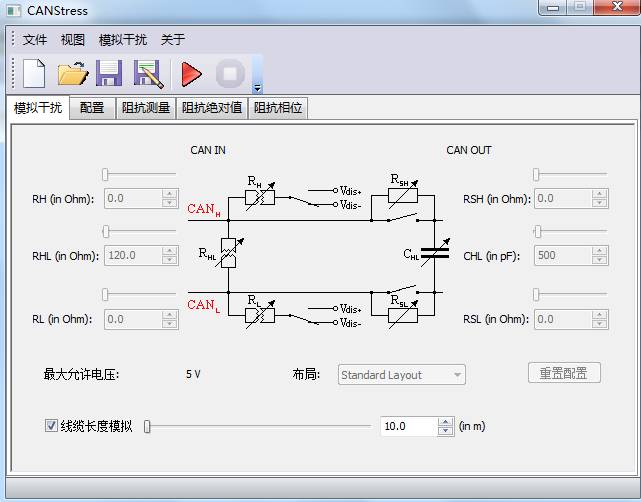Viewport: 641px width, 502px height.
Task: Open a file with the folder icon
Action: [72, 74]
